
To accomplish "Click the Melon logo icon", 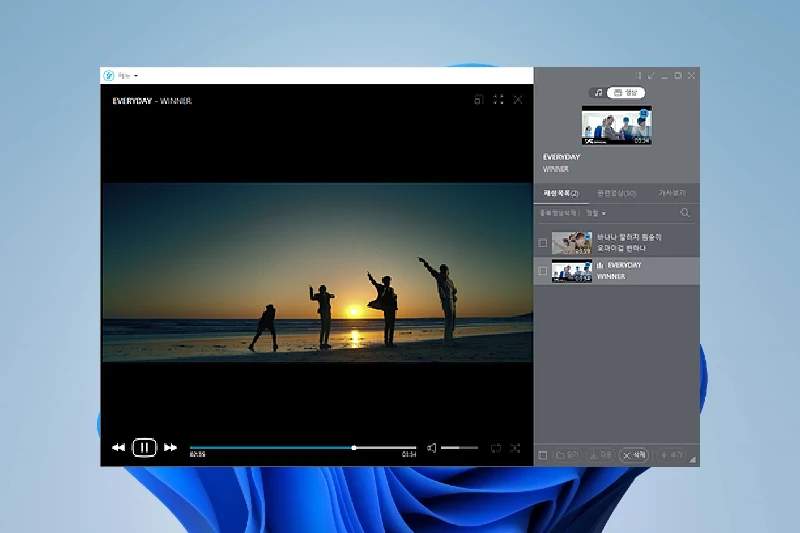I will pyautogui.click(x=108, y=75).
